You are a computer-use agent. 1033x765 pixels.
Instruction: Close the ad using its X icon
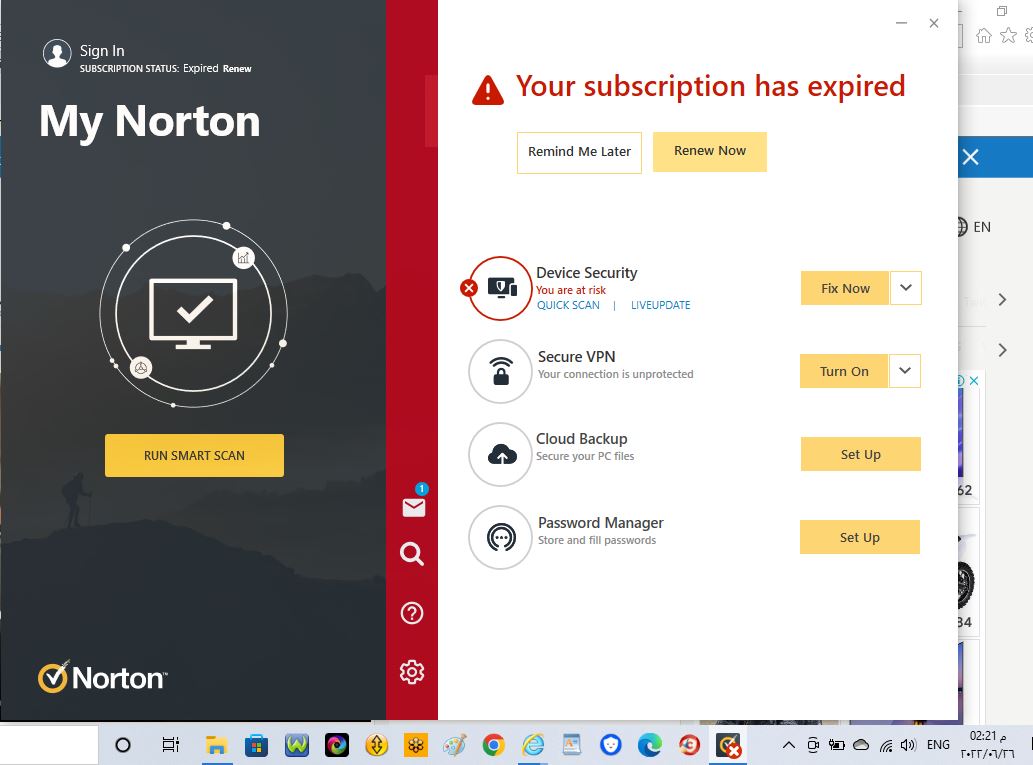click(974, 381)
